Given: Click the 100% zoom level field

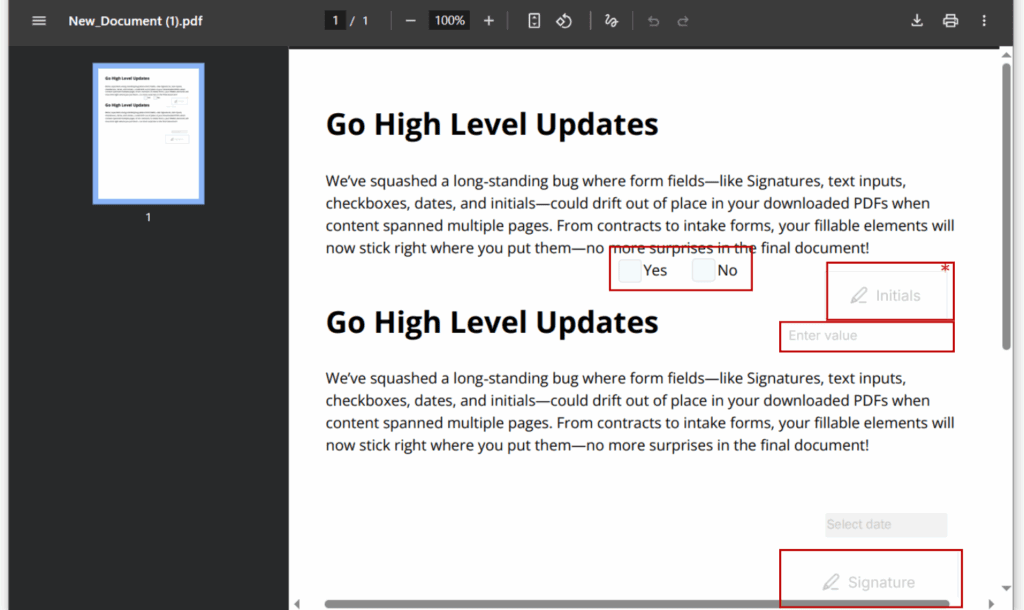Looking at the screenshot, I should click(x=449, y=21).
